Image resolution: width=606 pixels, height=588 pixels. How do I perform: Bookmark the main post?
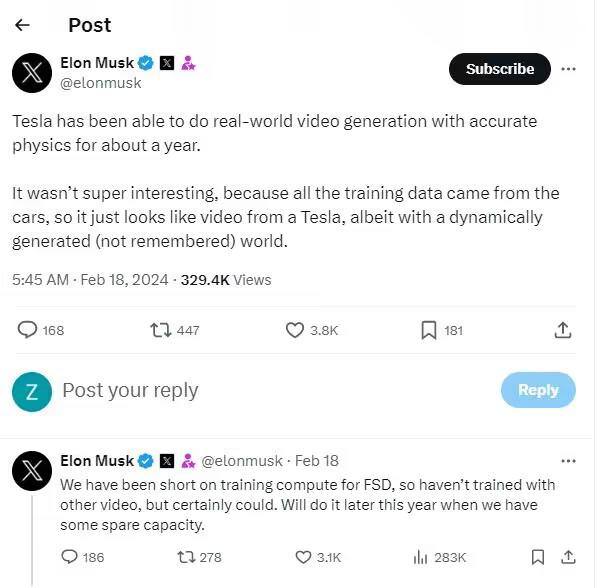[x=428, y=330]
